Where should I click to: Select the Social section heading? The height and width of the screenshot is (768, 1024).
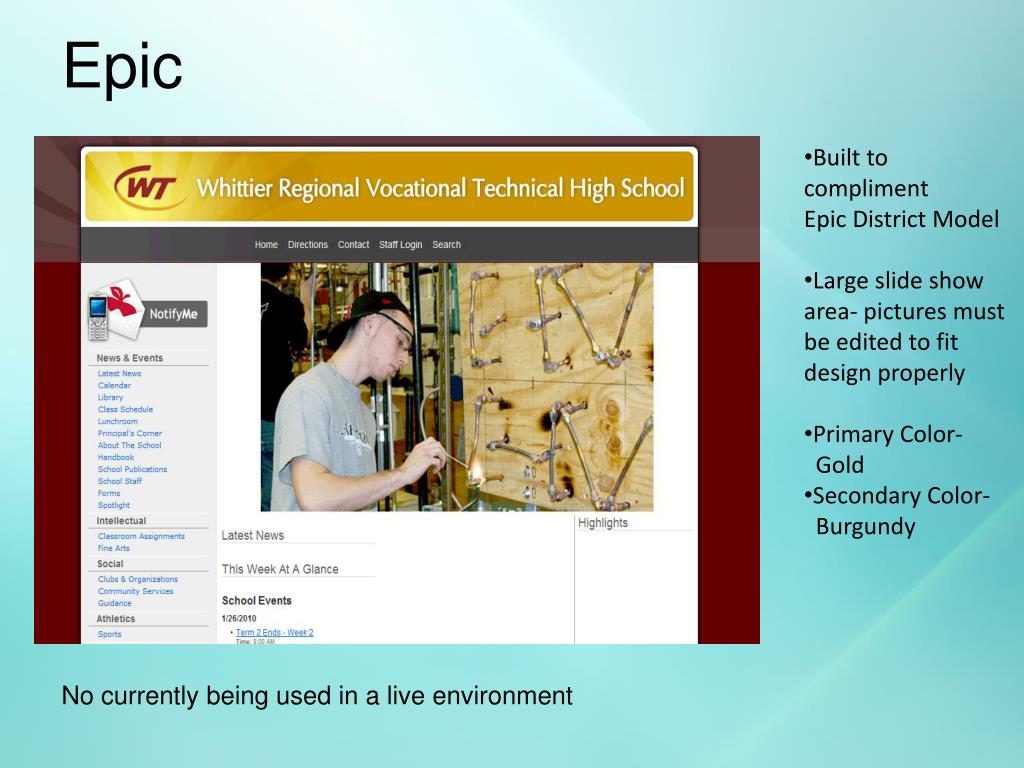[110, 564]
